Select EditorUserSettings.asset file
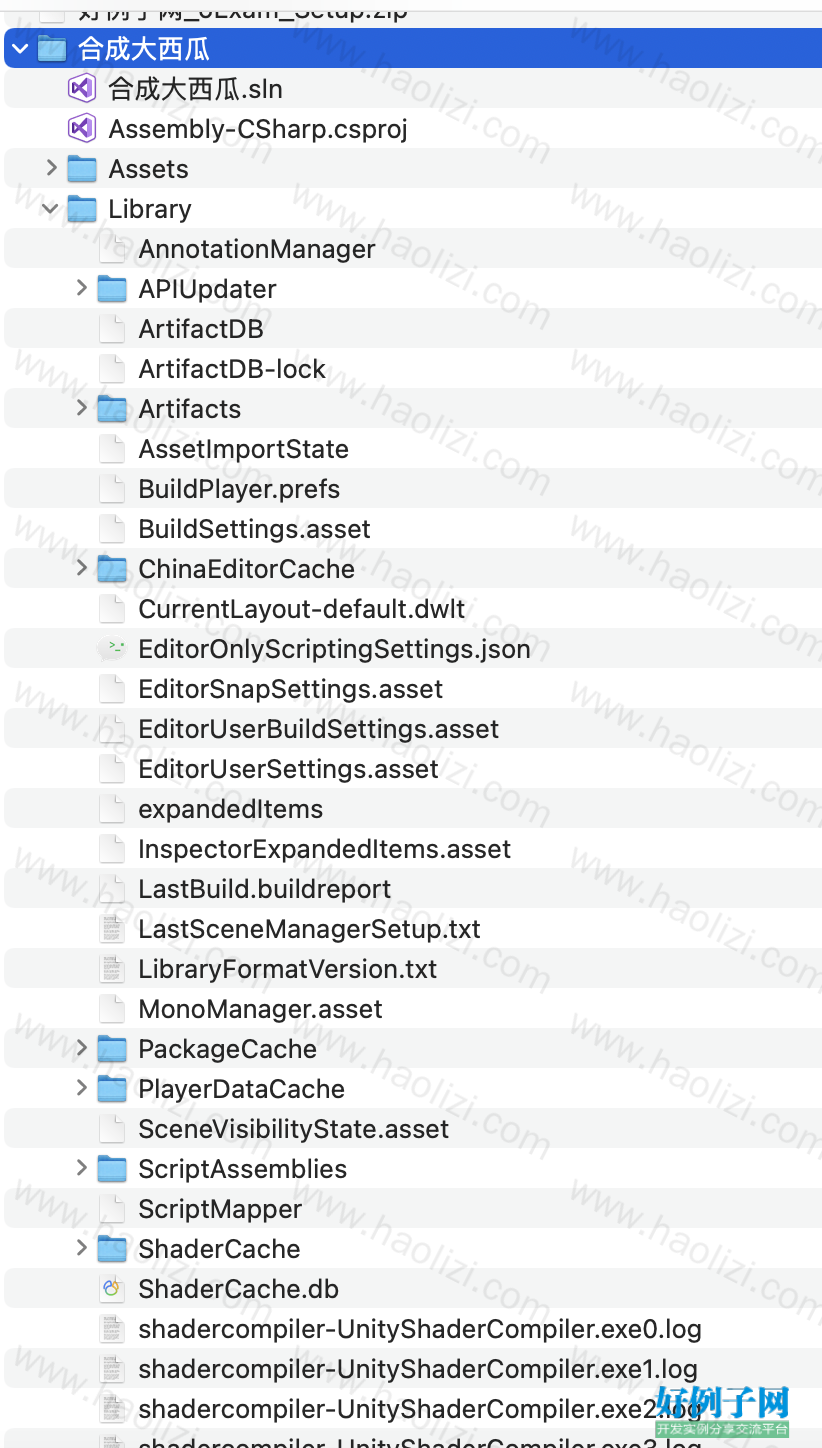Screen dimensions: 822x1448 click(x=288, y=769)
